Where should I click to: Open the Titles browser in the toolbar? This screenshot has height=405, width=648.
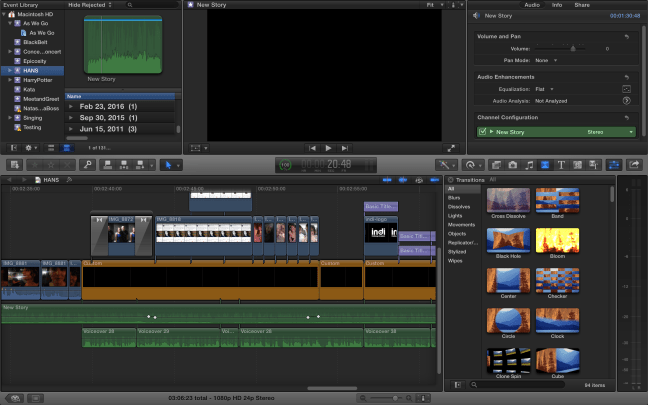pyautogui.click(x=560, y=164)
